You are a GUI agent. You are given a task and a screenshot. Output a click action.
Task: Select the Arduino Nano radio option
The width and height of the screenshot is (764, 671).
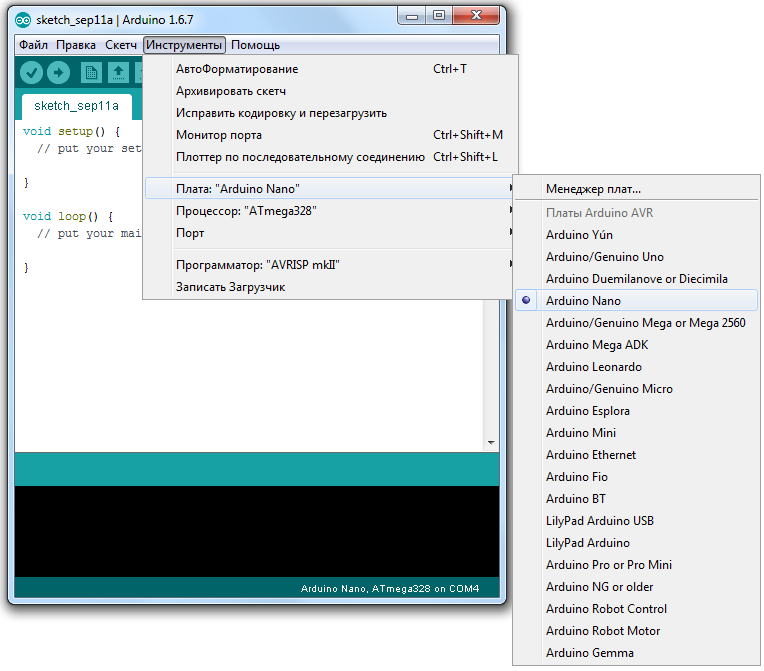pos(583,301)
